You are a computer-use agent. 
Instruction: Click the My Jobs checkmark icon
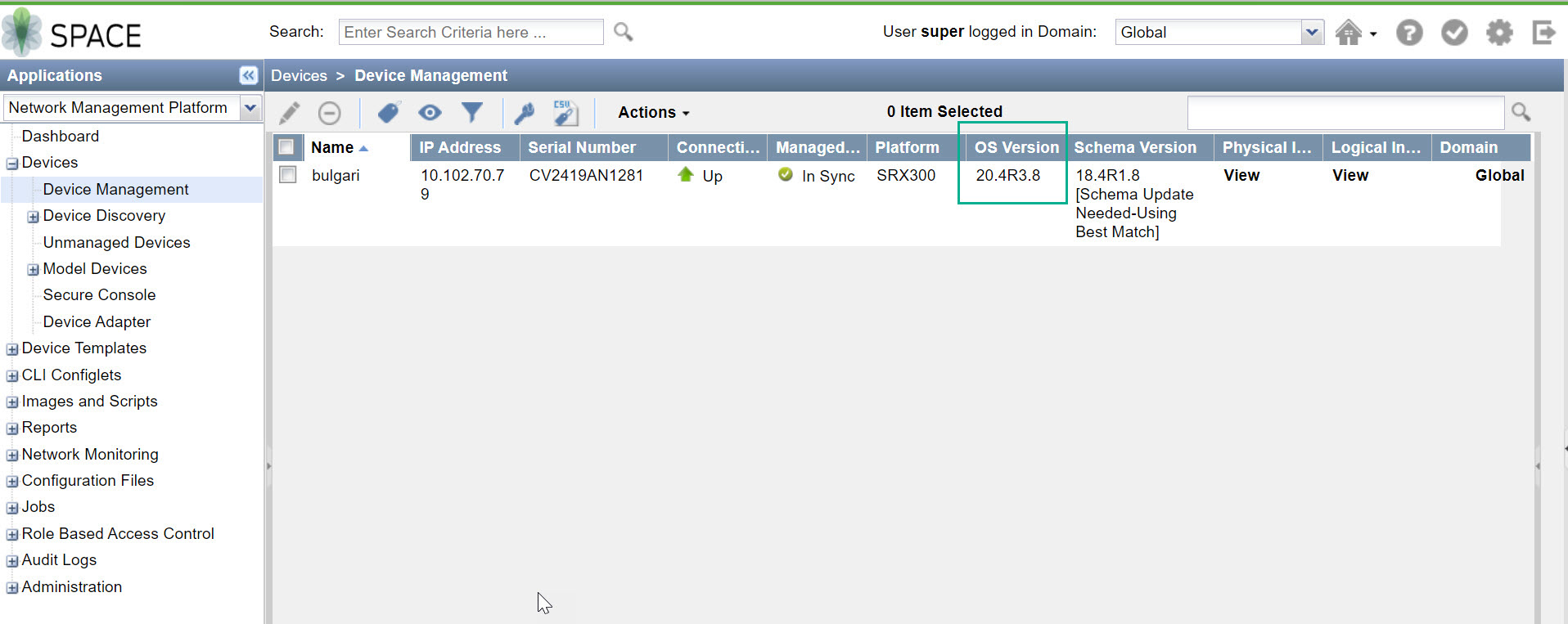[x=1454, y=33]
